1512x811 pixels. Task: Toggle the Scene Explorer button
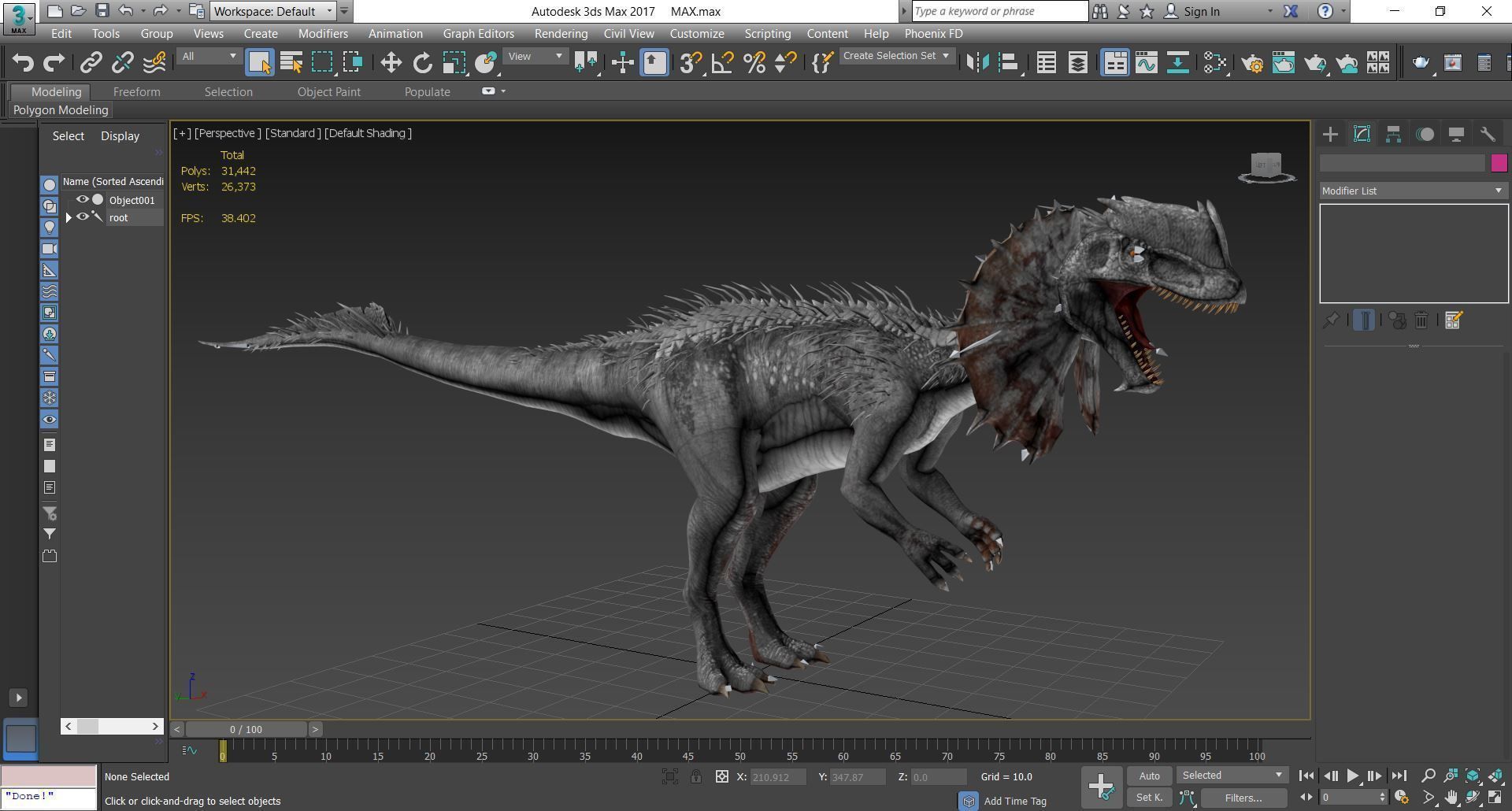click(x=1047, y=62)
